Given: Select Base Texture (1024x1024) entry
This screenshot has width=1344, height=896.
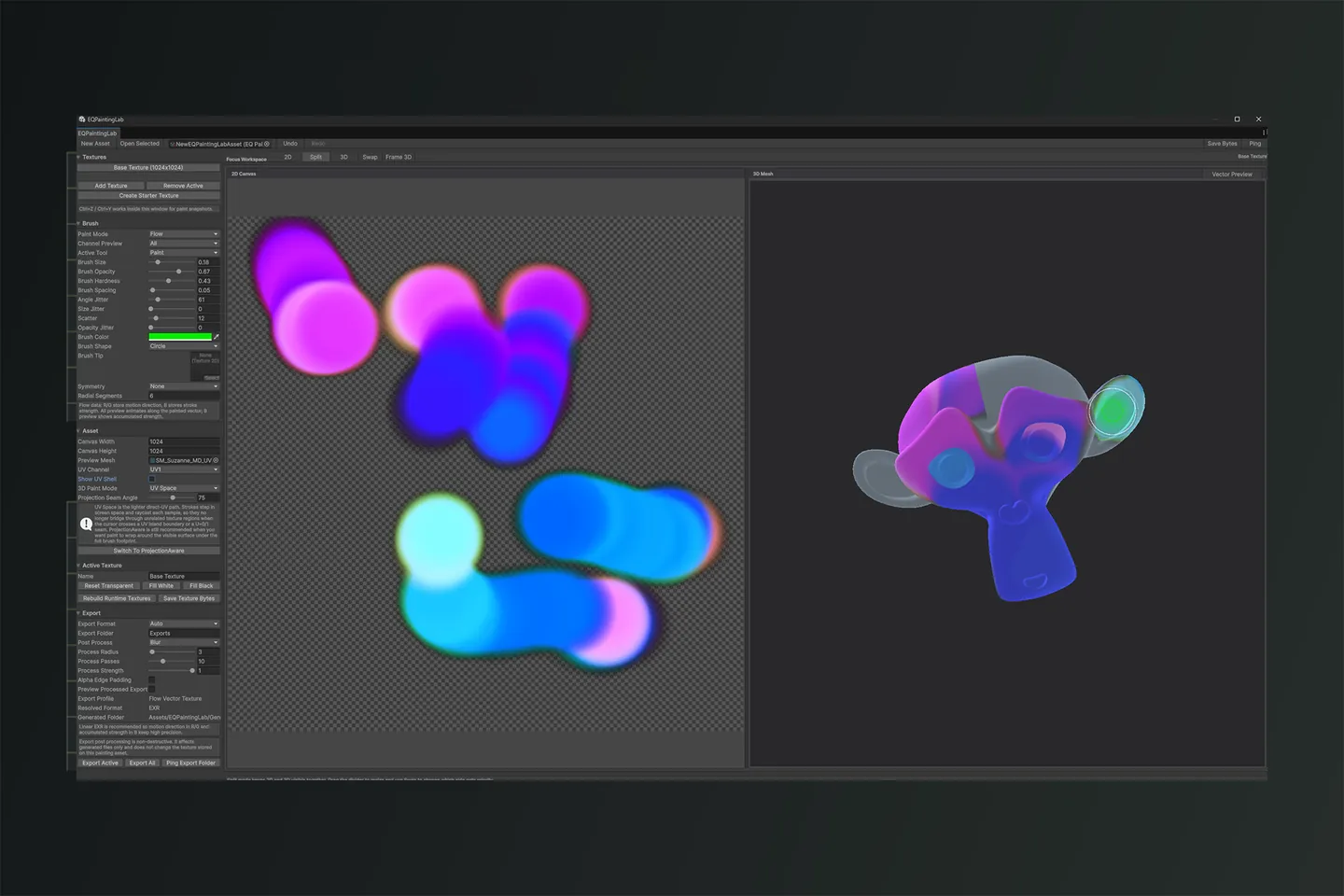Looking at the screenshot, I should [148, 168].
